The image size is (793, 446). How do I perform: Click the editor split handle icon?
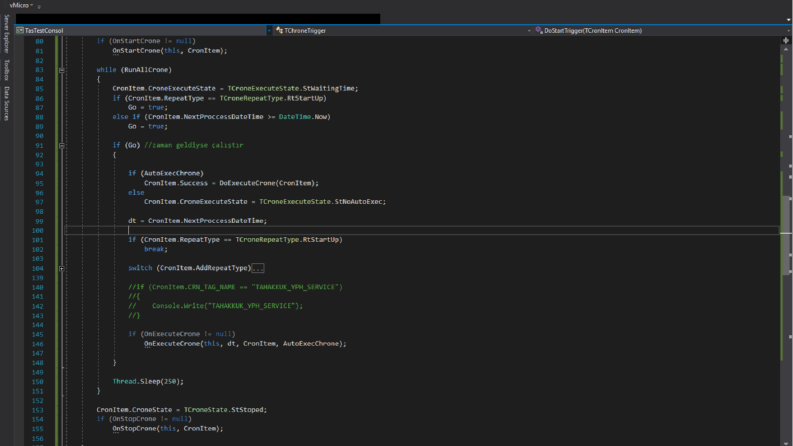(786, 40)
